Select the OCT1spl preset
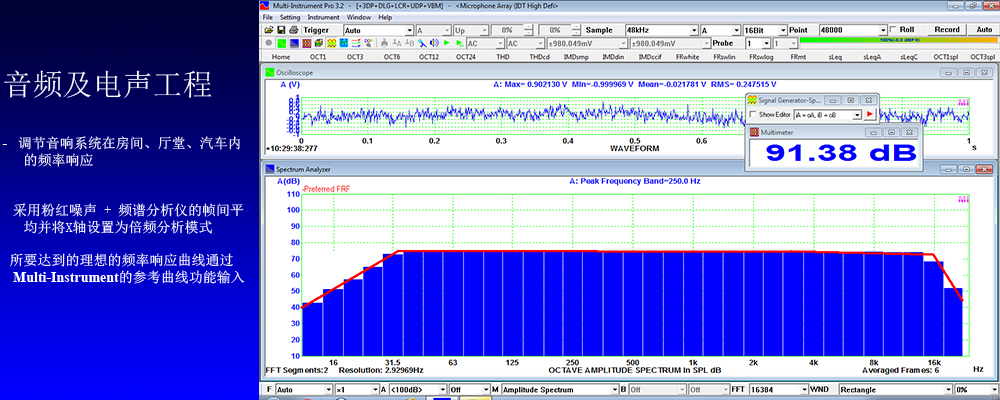 (946, 57)
